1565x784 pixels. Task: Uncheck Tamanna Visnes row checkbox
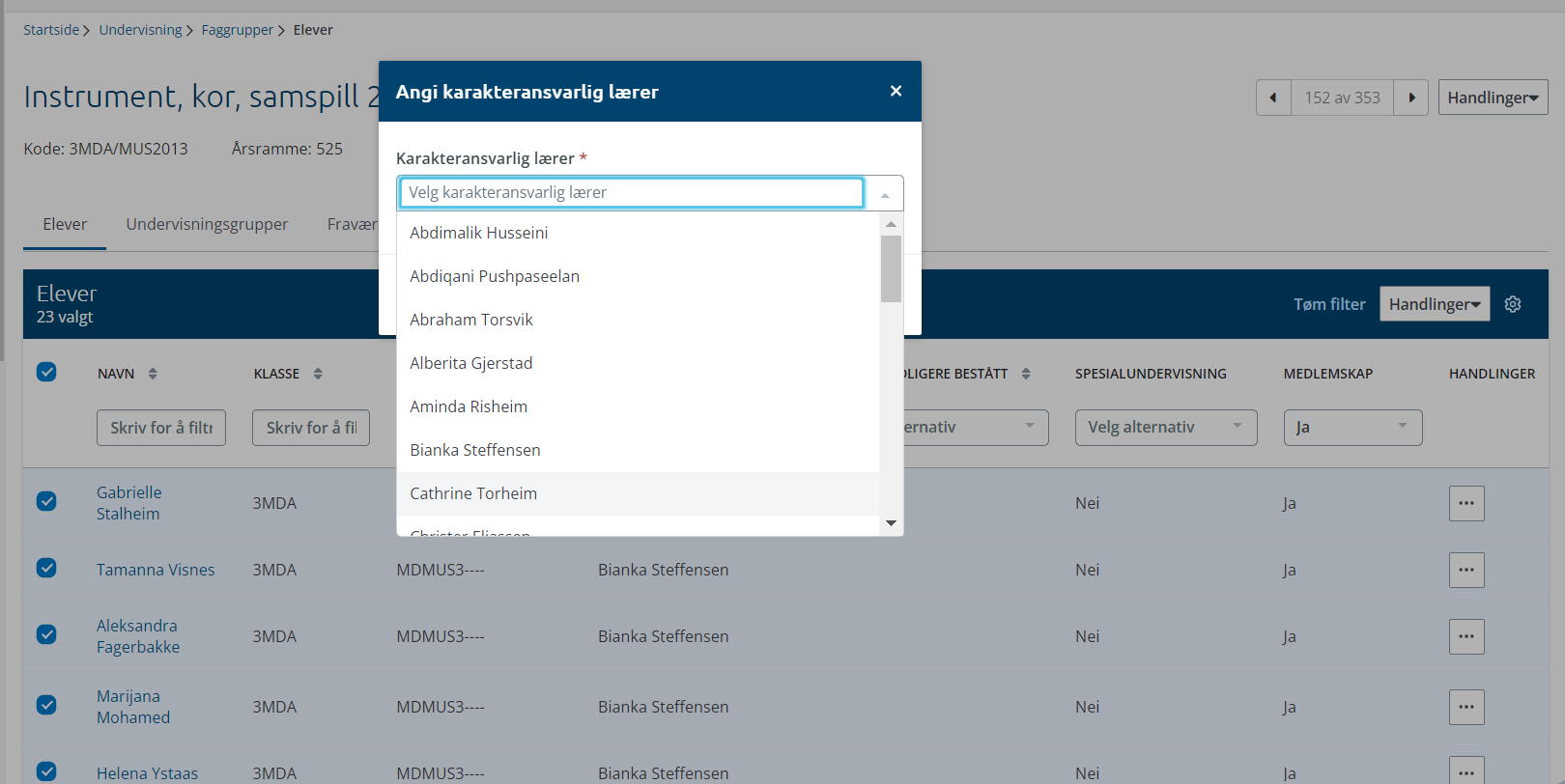pos(46,568)
